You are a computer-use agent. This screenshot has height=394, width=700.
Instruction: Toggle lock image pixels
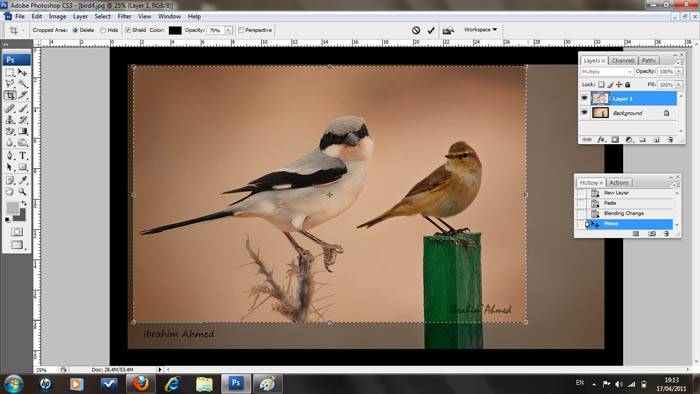[x=610, y=84]
